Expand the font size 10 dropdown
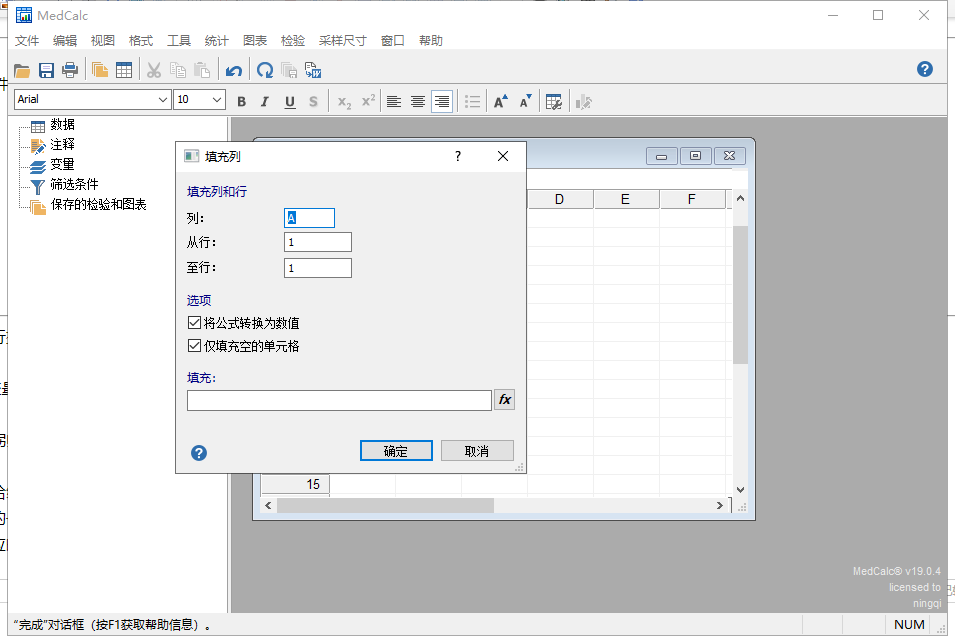 click(217, 100)
